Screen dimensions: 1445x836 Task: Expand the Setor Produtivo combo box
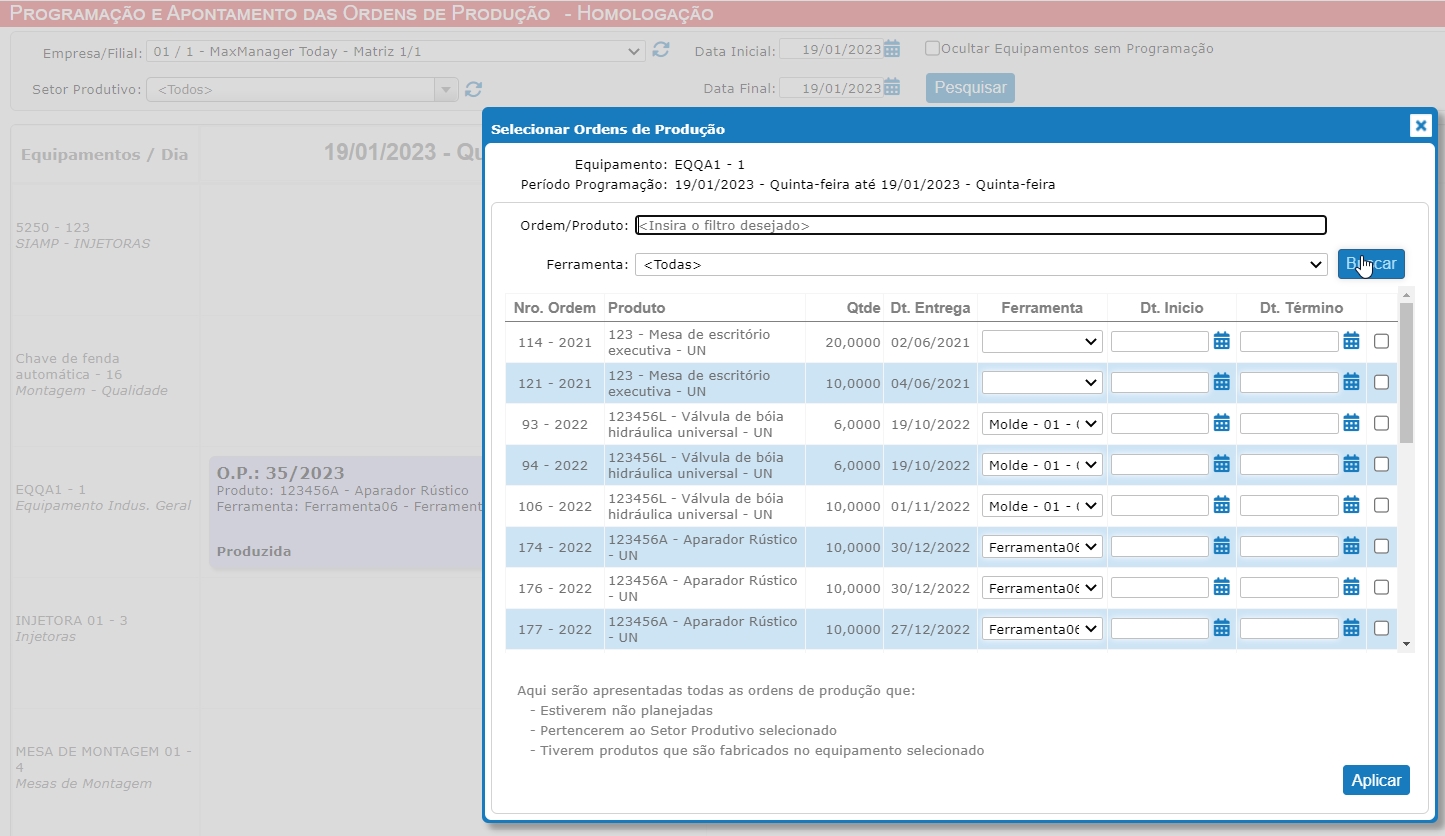(x=446, y=89)
